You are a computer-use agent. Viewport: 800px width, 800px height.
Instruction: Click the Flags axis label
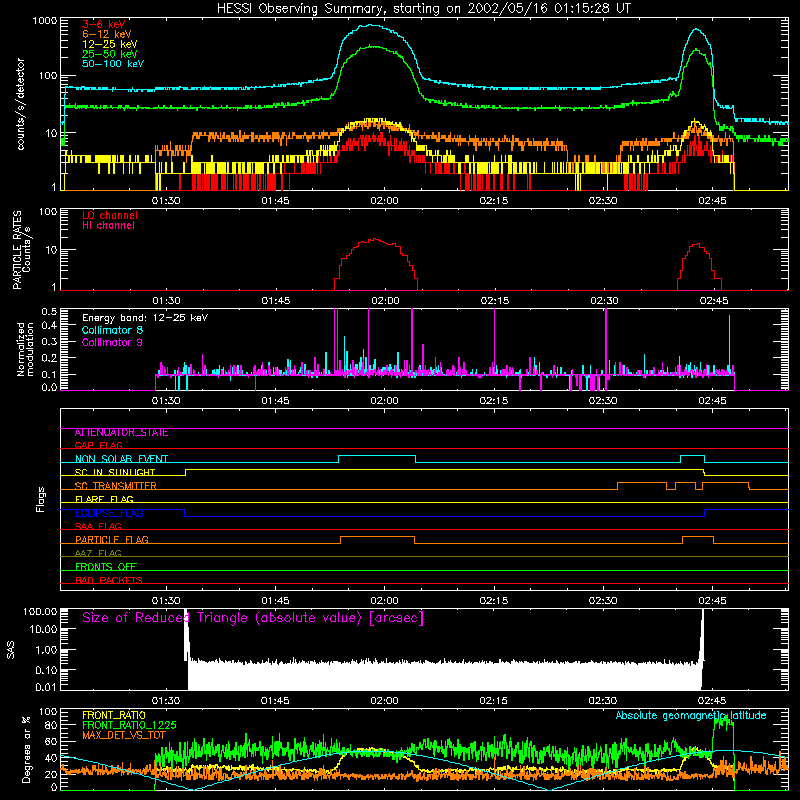coord(41,499)
